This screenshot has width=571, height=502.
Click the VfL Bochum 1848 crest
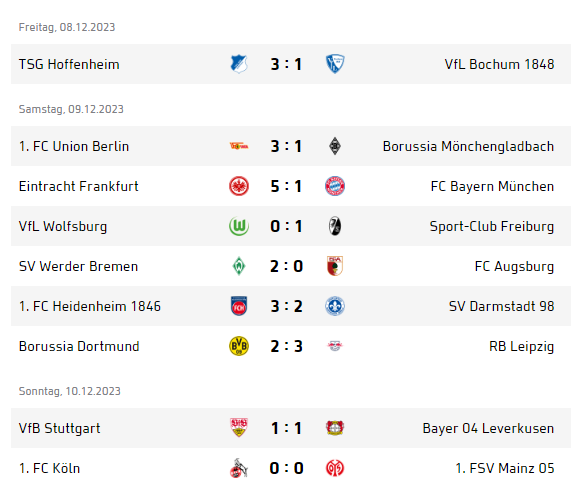335,64
